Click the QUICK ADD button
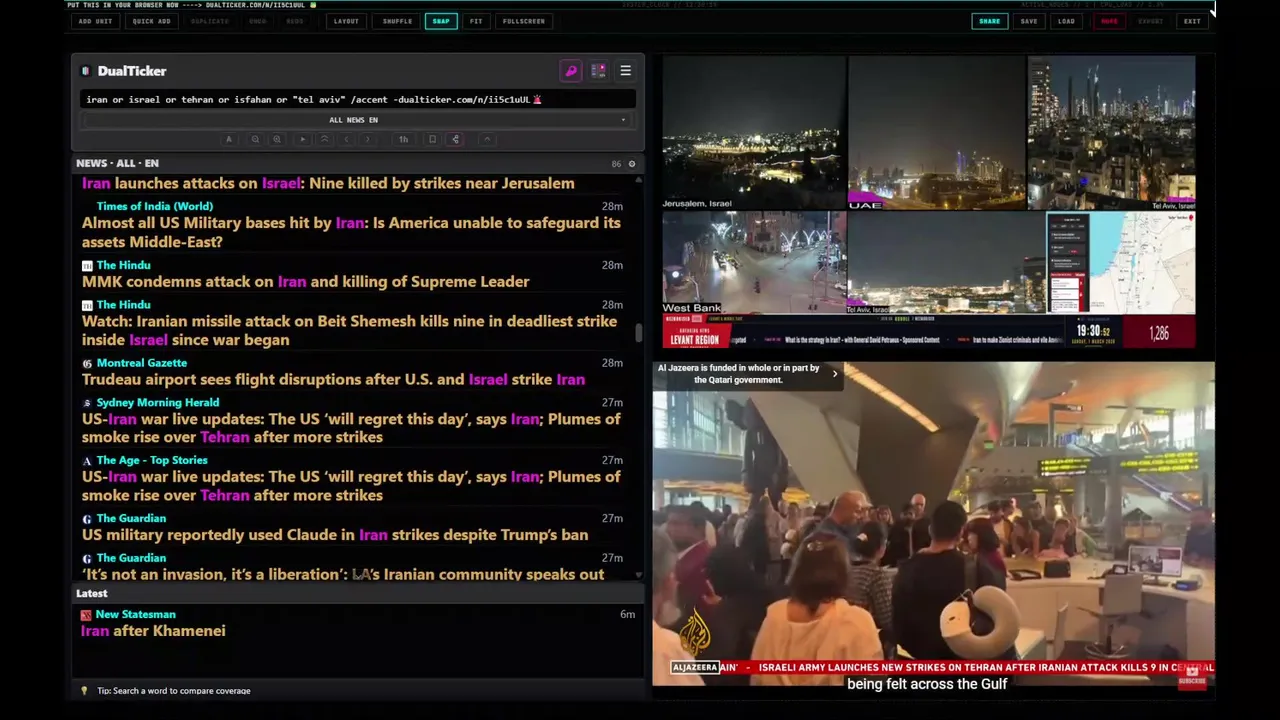 pyautogui.click(x=152, y=21)
